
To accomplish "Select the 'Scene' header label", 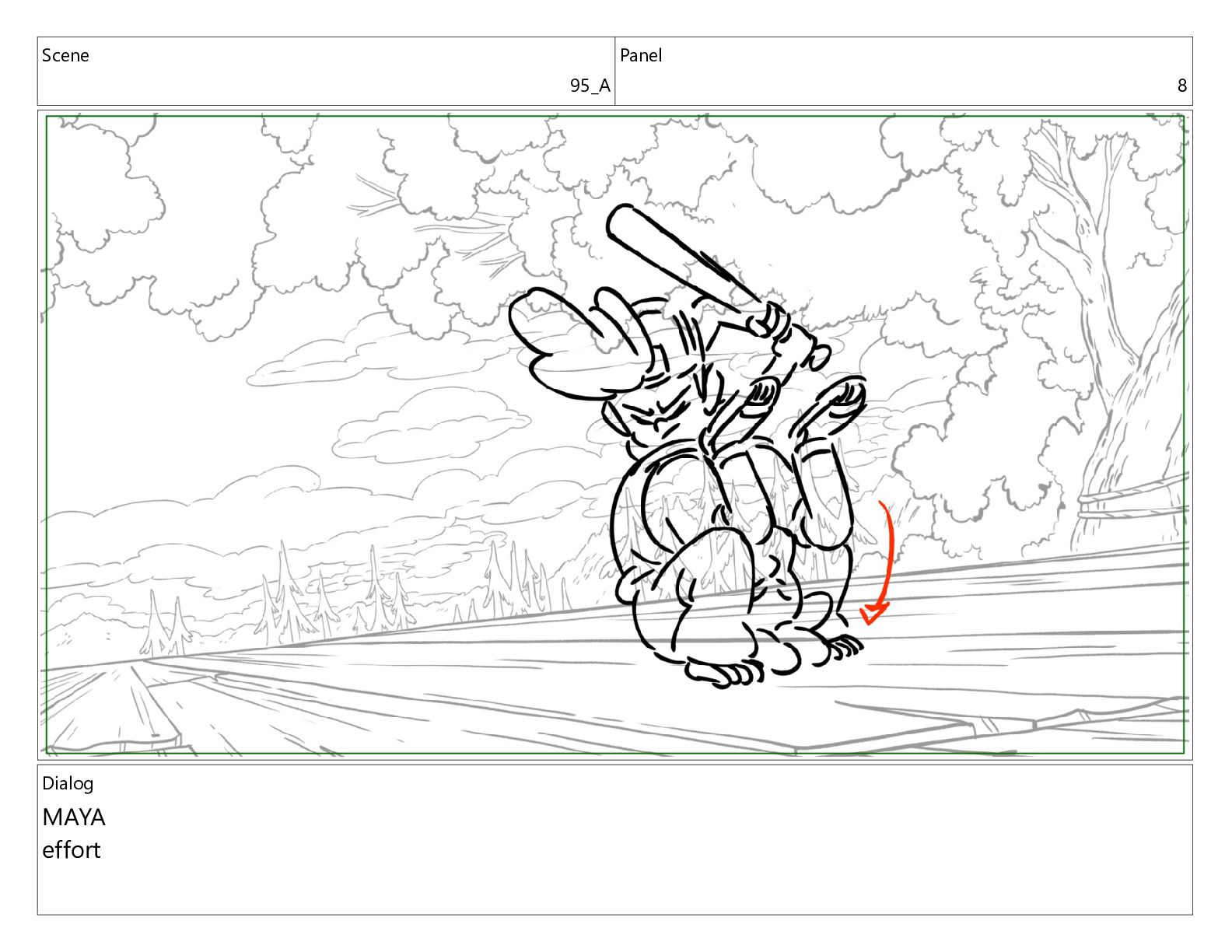I will pyautogui.click(x=65, y=55).
